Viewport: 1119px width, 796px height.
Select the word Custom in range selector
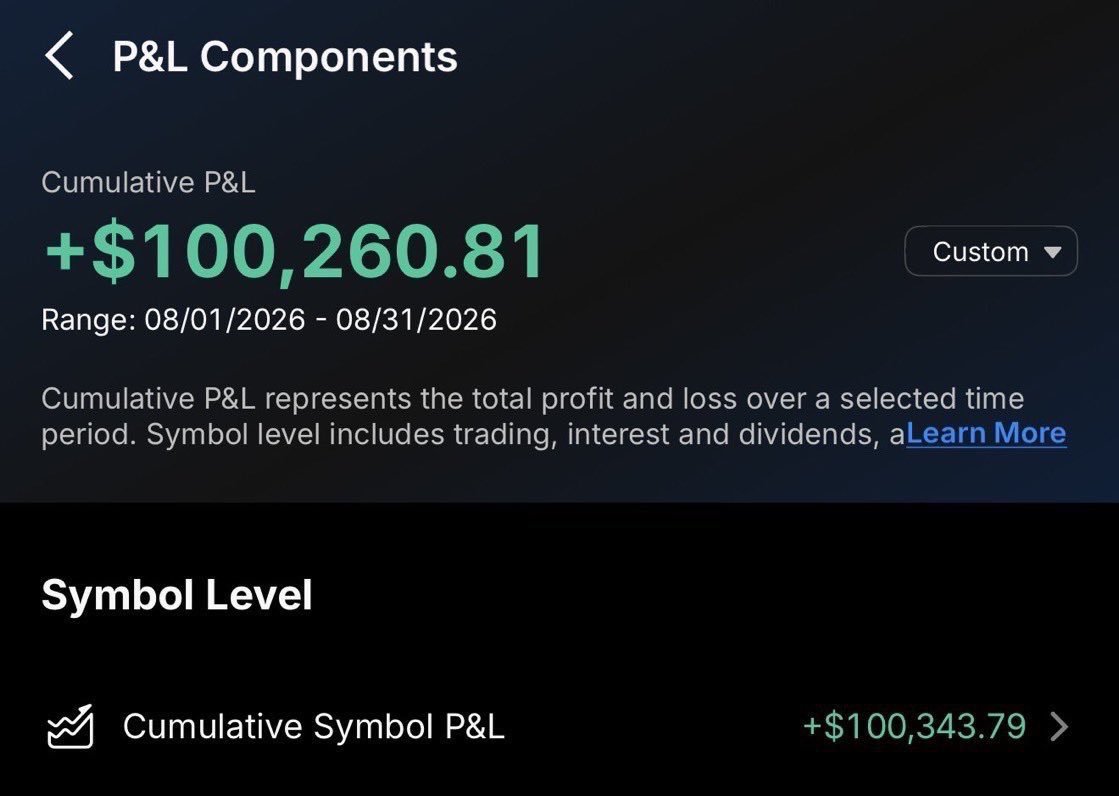pyautogui.click(x=981, y=252)
